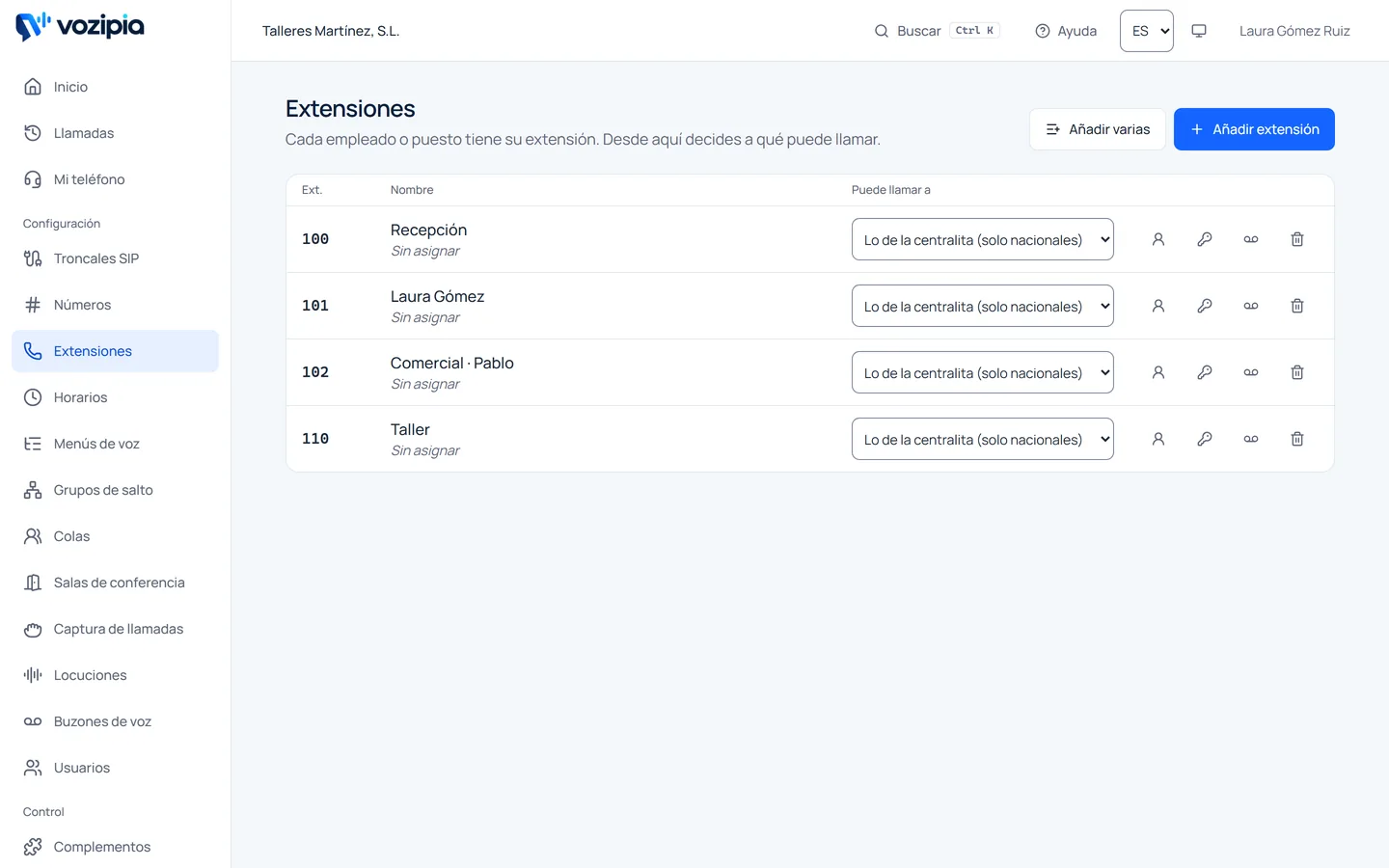This screenshot has height=868, width=1389.
Task: Select Extensiones in the sidebar
Action: pos(115,351)
